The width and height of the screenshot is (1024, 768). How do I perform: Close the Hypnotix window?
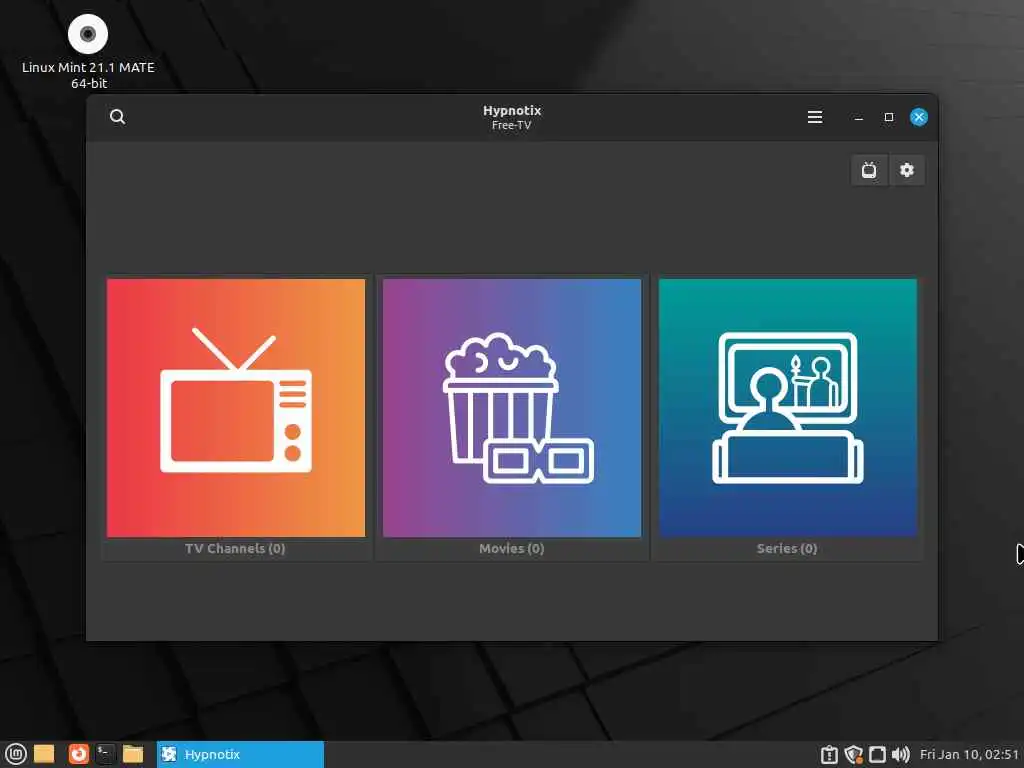click(919, 117)
